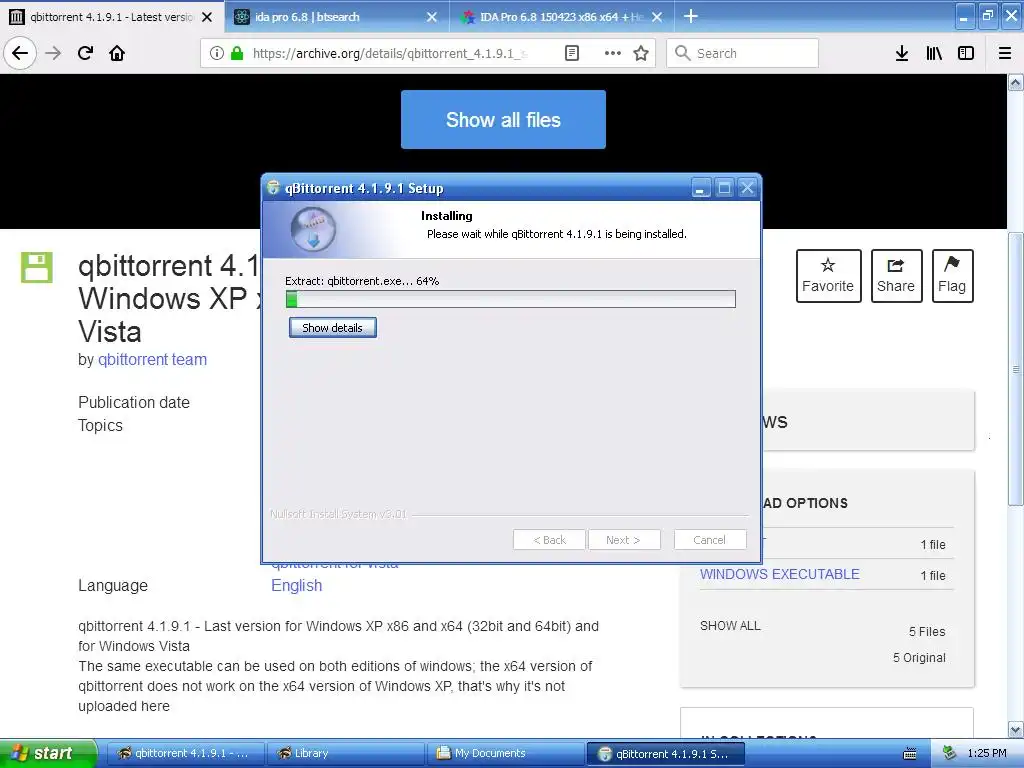Click the Topics label

coord(100,425)
